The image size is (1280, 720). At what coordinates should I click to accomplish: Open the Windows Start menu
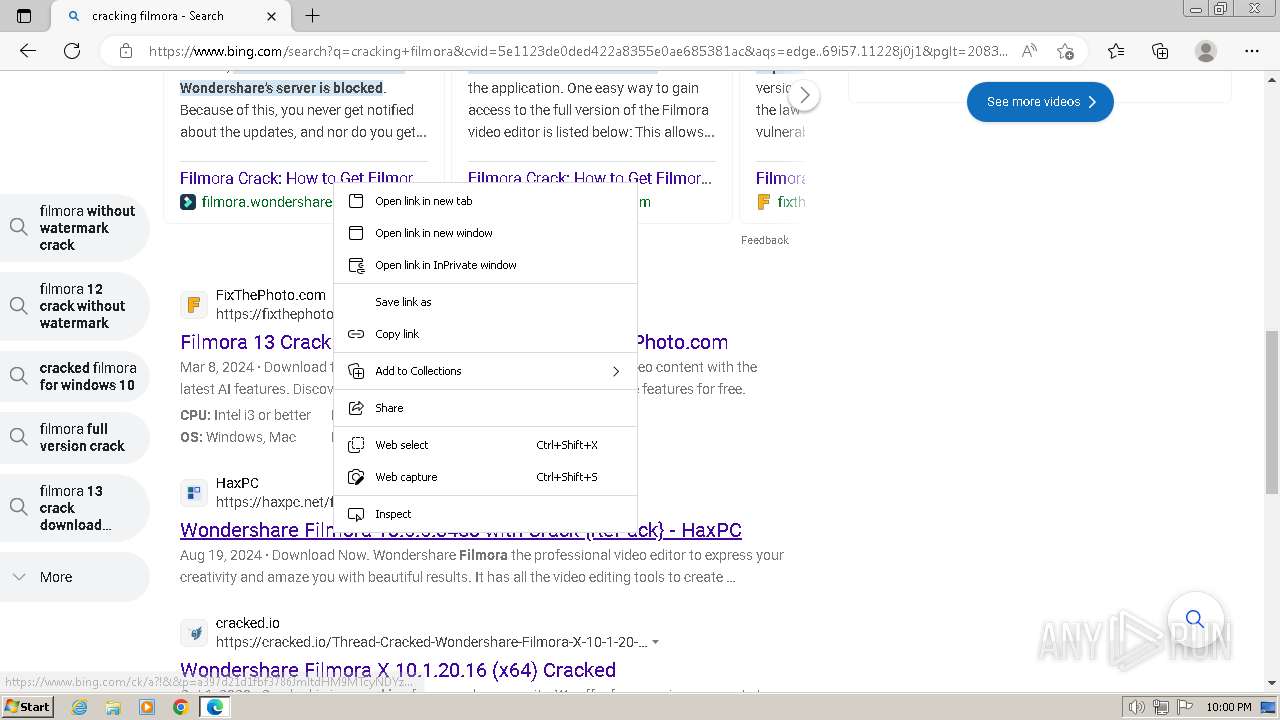(x=27, y=707)
